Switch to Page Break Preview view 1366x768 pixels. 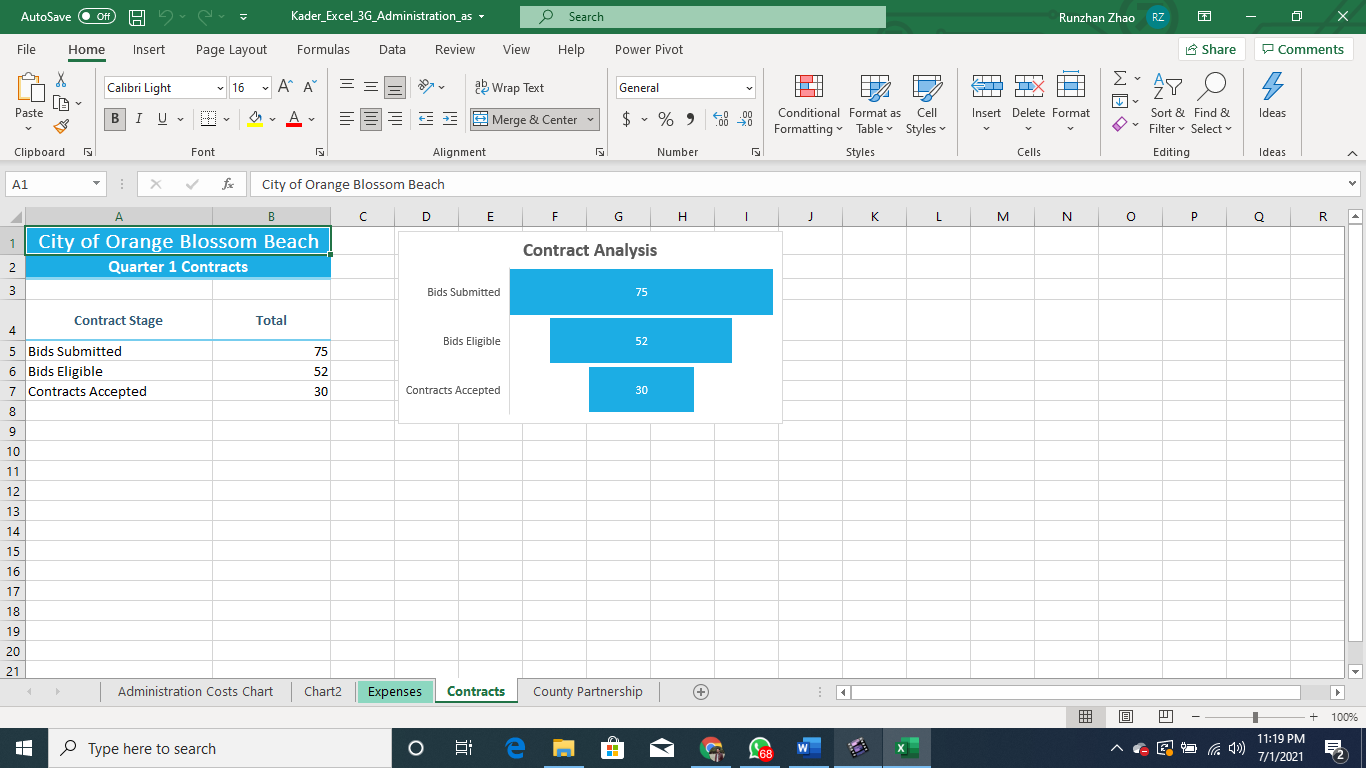(x=1165, y=717)
